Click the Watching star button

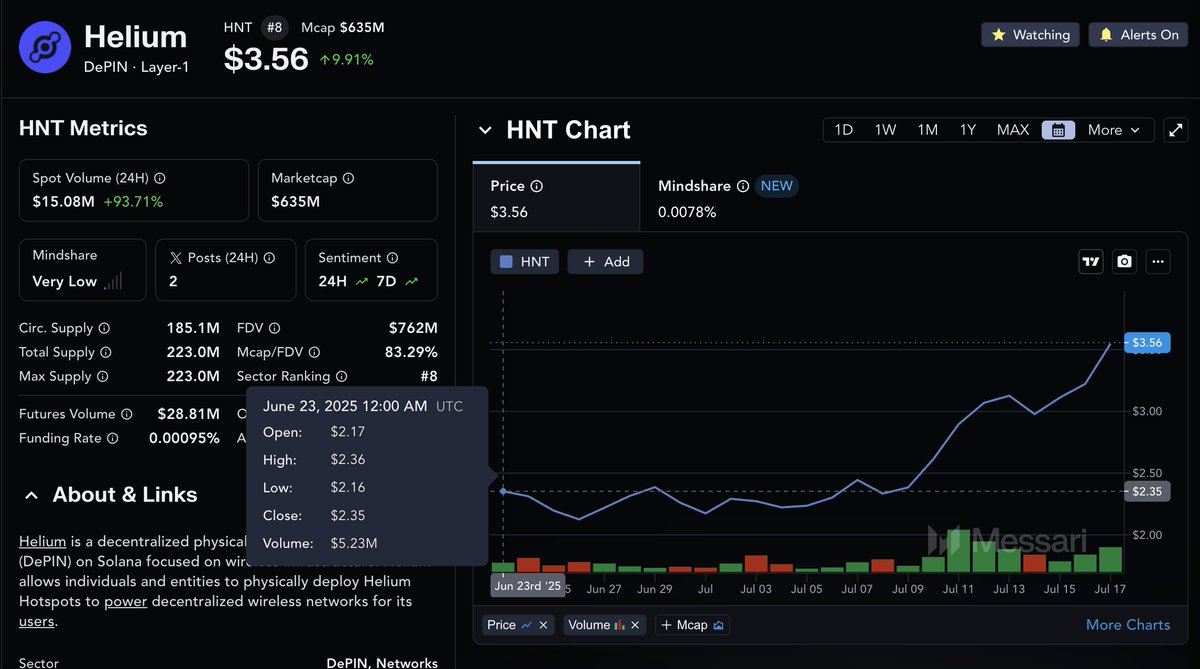click(1031, 35)
